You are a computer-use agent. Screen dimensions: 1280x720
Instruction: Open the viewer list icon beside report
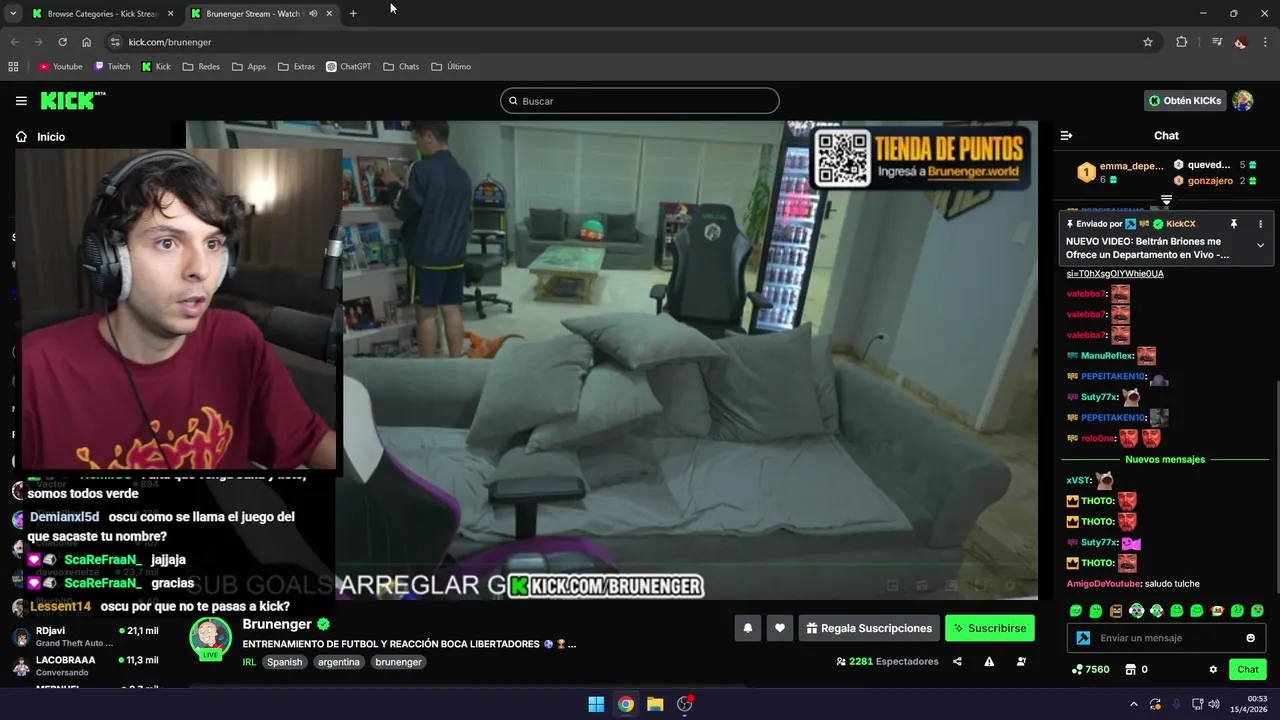(x=1021, y=661)
